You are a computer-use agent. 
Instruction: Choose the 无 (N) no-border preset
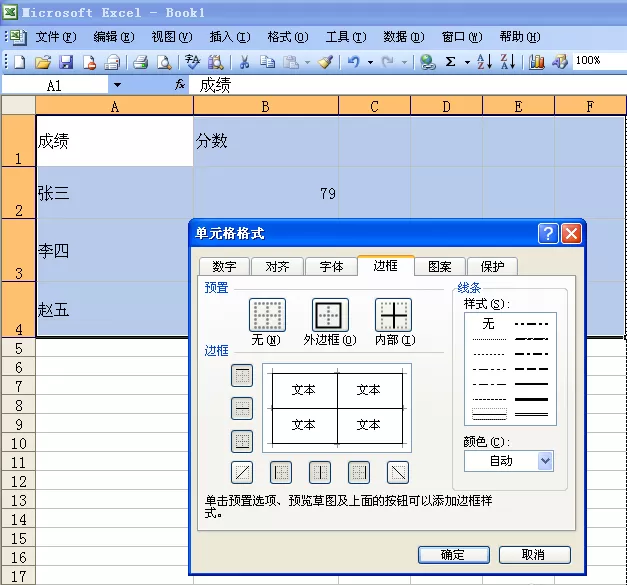tap(267, 315)
